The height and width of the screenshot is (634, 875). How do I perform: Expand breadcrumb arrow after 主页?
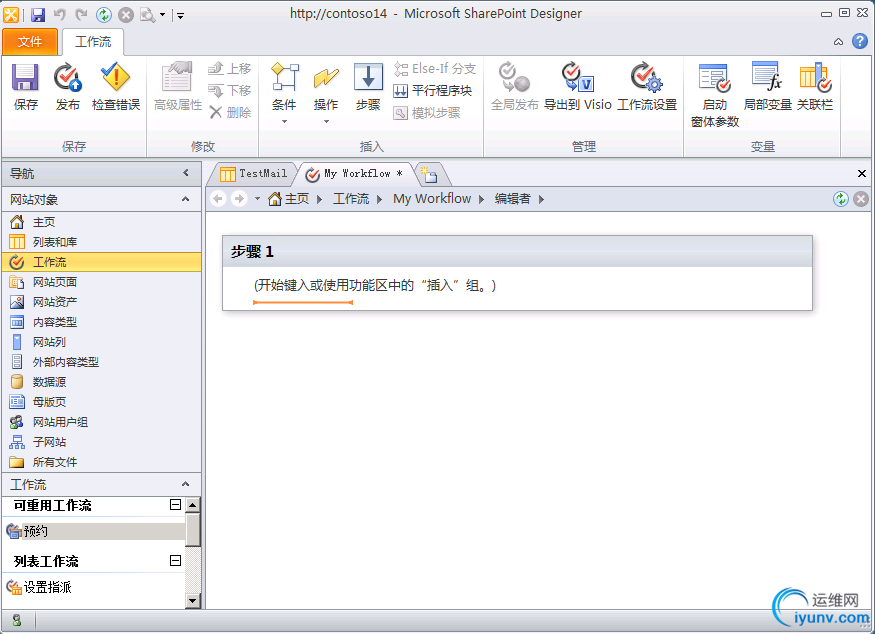click(x=319, y=199)
